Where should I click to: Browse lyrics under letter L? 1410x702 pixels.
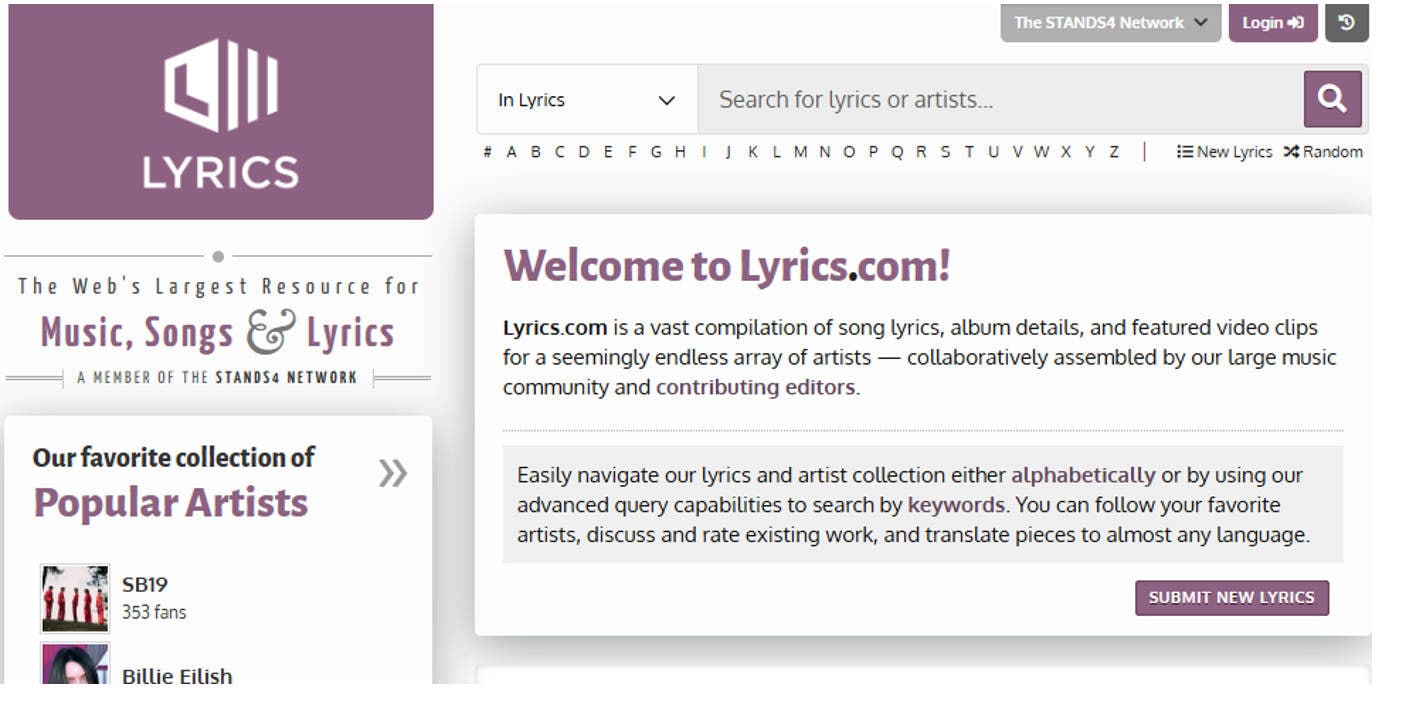point(776,152)
